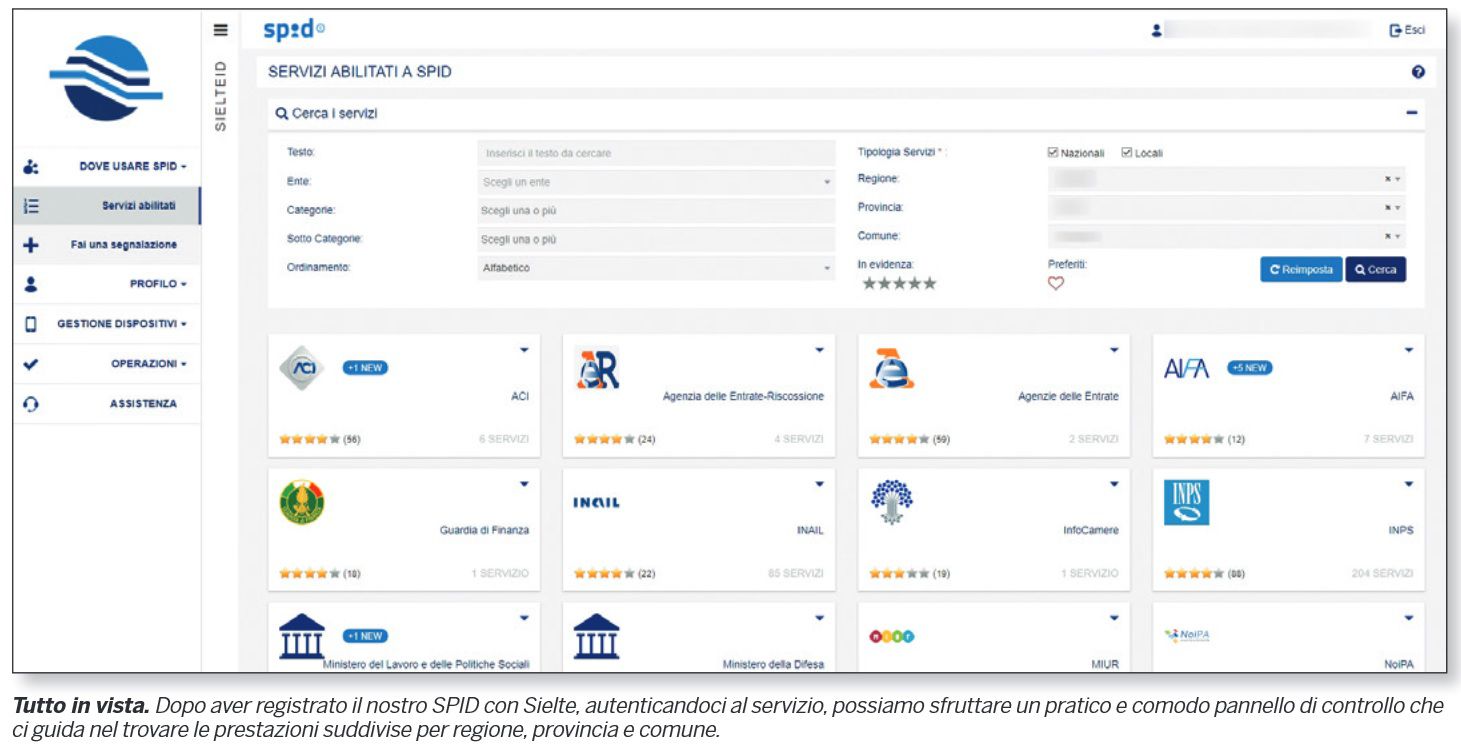
Task: Clear the Regione selection with its x
Action: click(1387, 179)
